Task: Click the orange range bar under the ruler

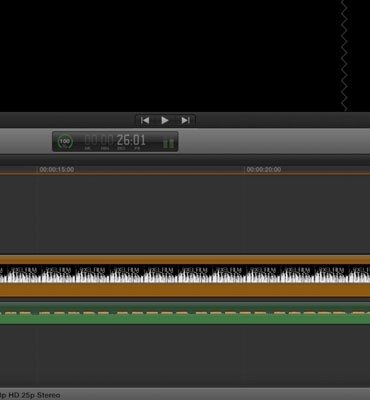Action: (185, 174)
